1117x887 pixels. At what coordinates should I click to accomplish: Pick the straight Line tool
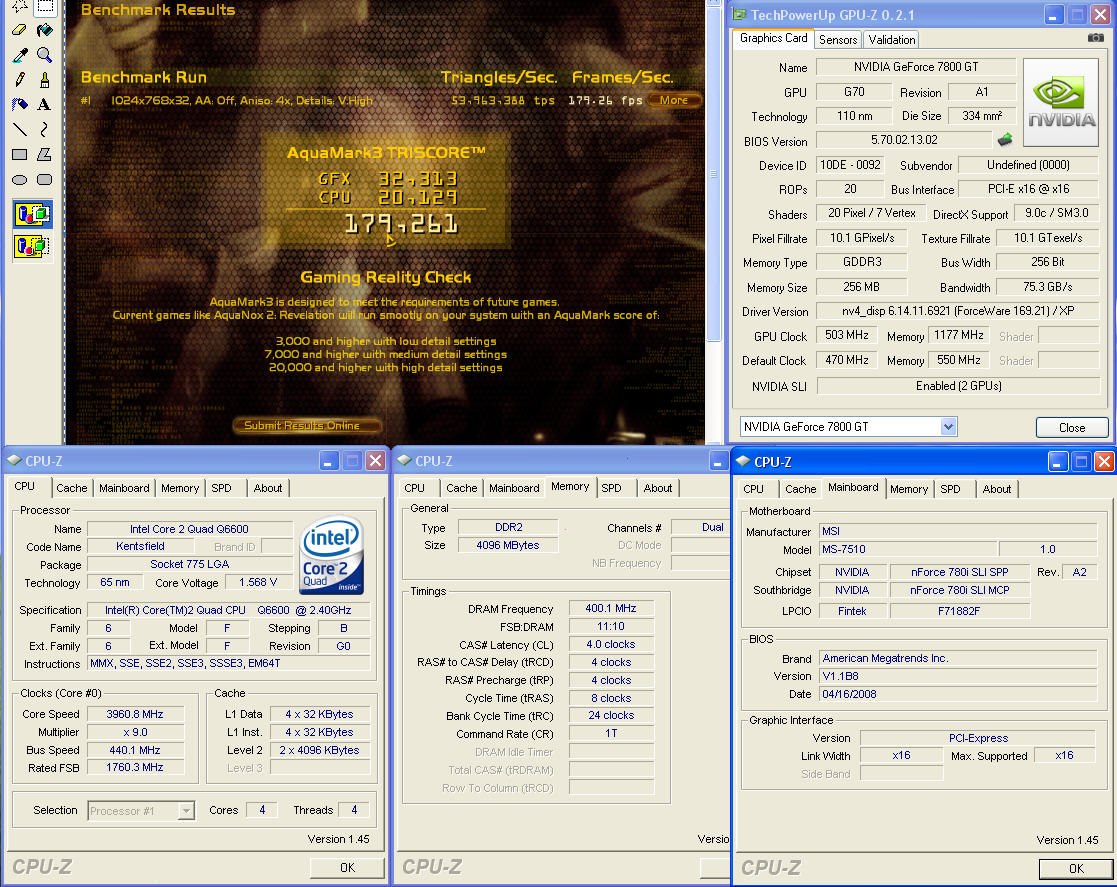tap(20, 130)
